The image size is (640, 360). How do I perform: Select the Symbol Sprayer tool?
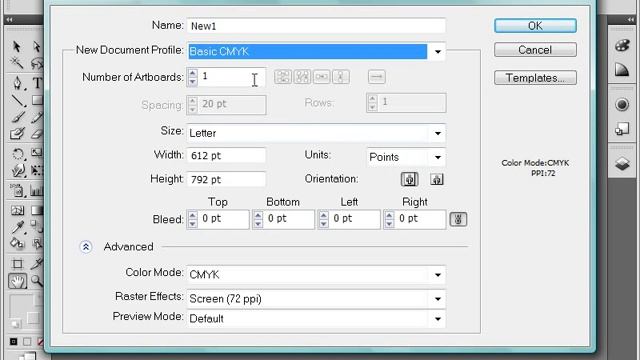tap(18, 190)
